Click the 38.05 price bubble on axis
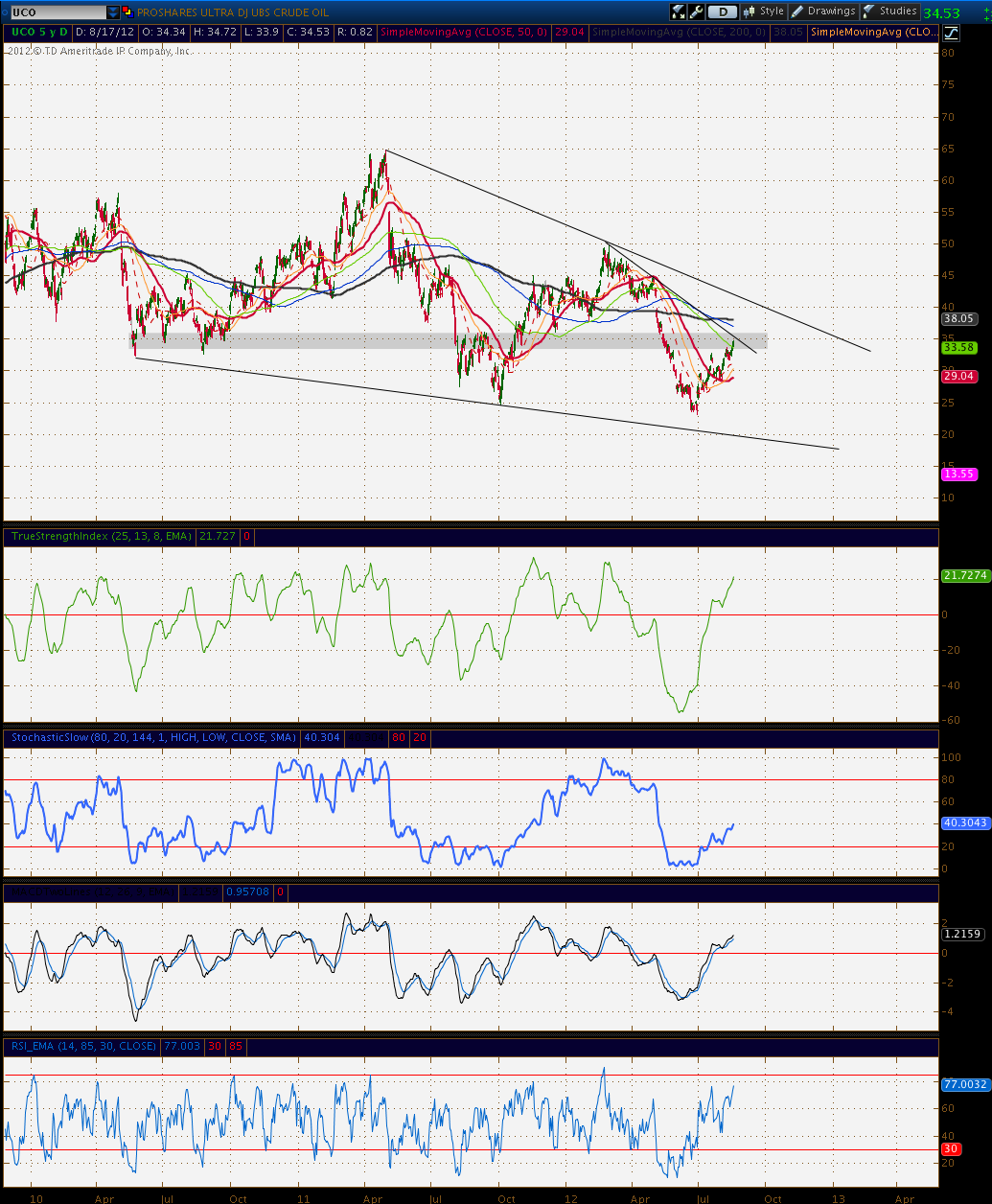This screenshot has width=992, height=1204. 958,318
